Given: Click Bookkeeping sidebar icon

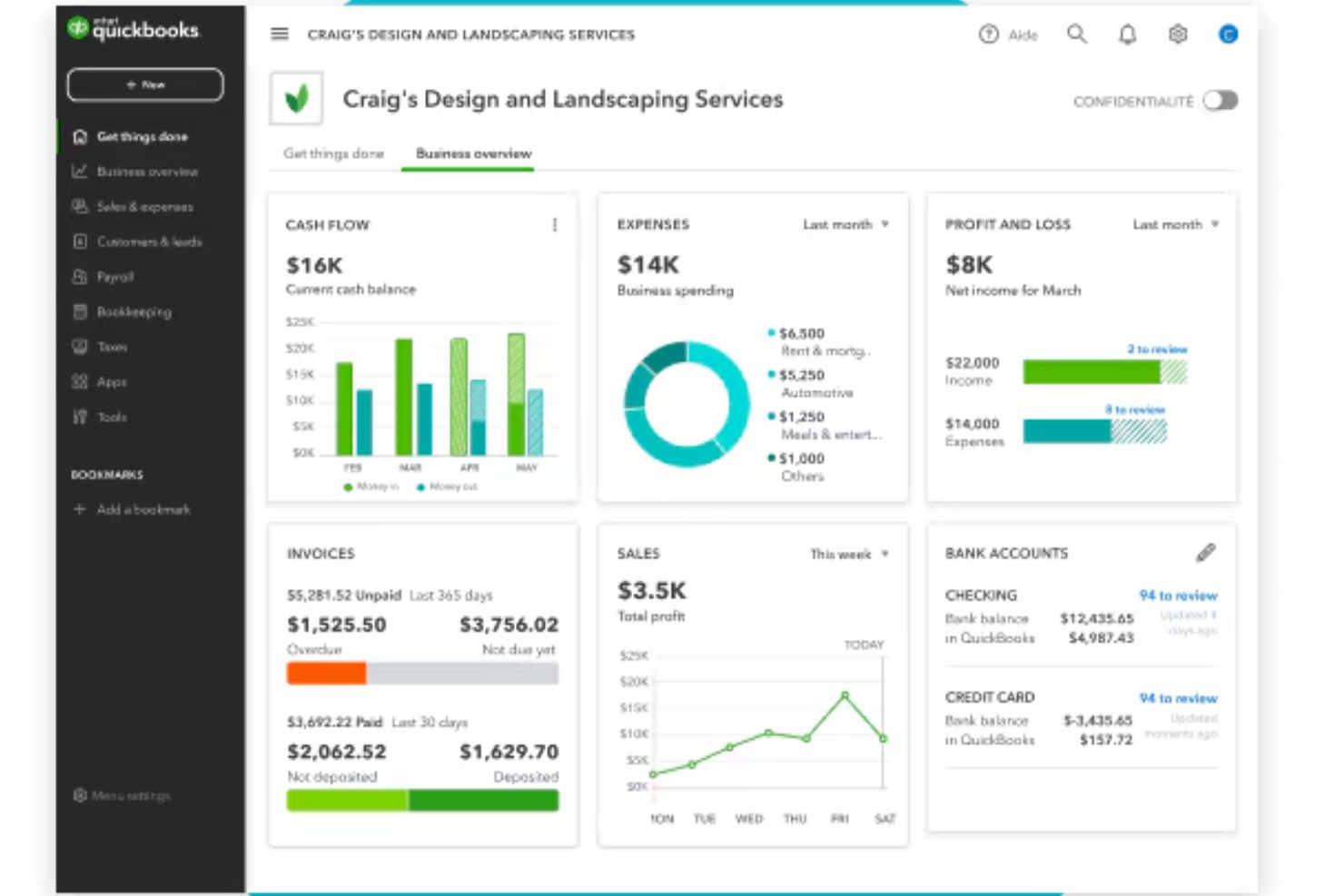Looking at the screenshot, I should click(80, 311).
